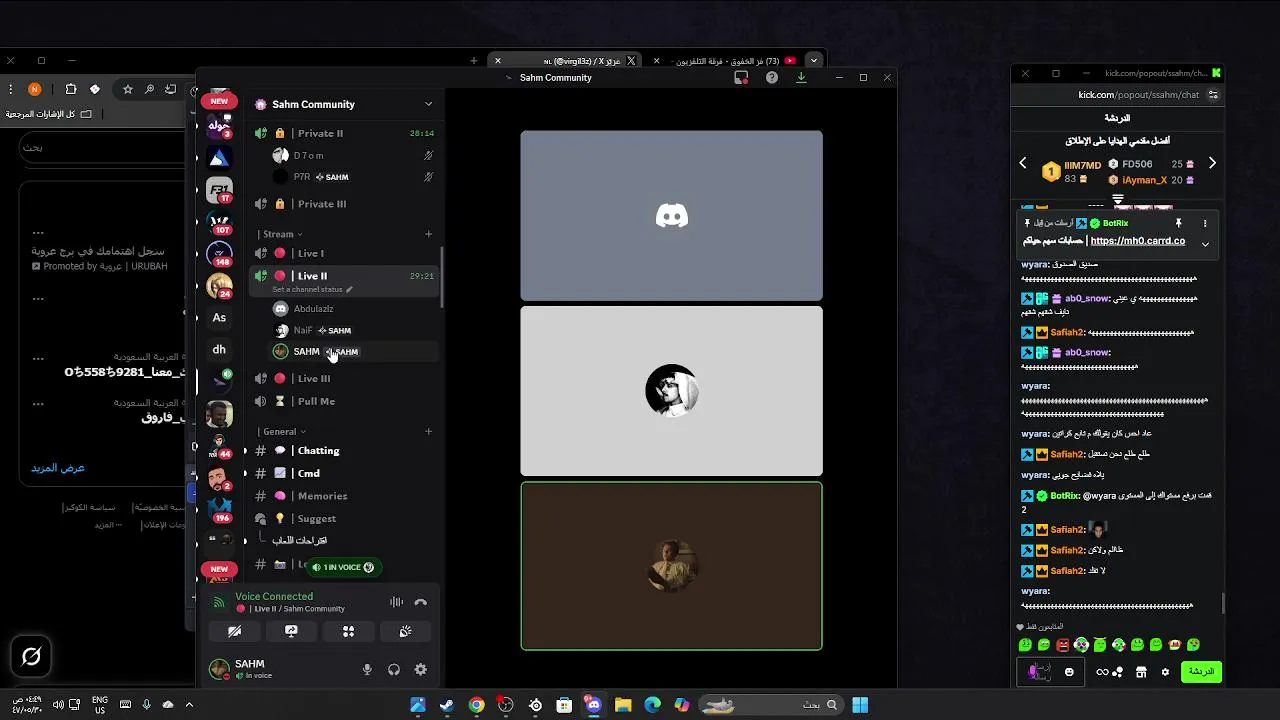The image size is (1280, 720).
Task: Edit channel status under Live II
Action: (x=312, y=290)
